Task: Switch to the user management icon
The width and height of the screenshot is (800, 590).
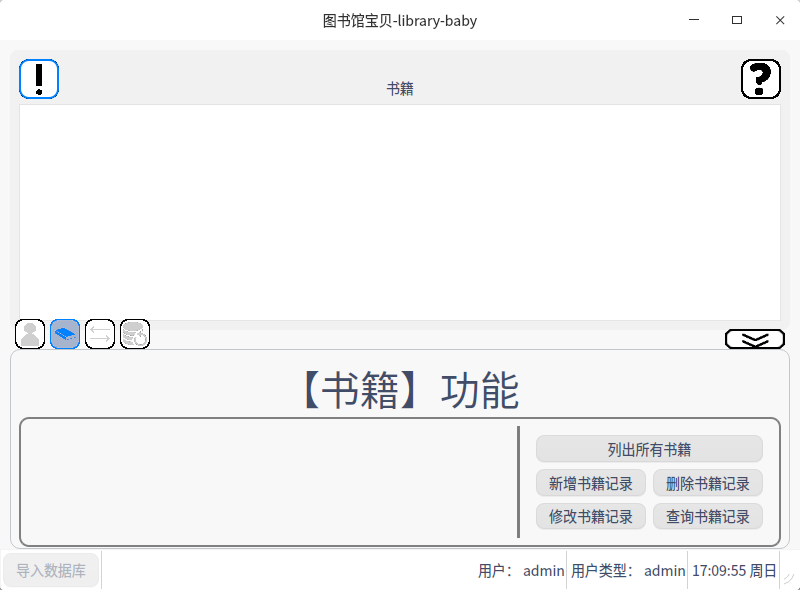Action: (x=31, y=334)
